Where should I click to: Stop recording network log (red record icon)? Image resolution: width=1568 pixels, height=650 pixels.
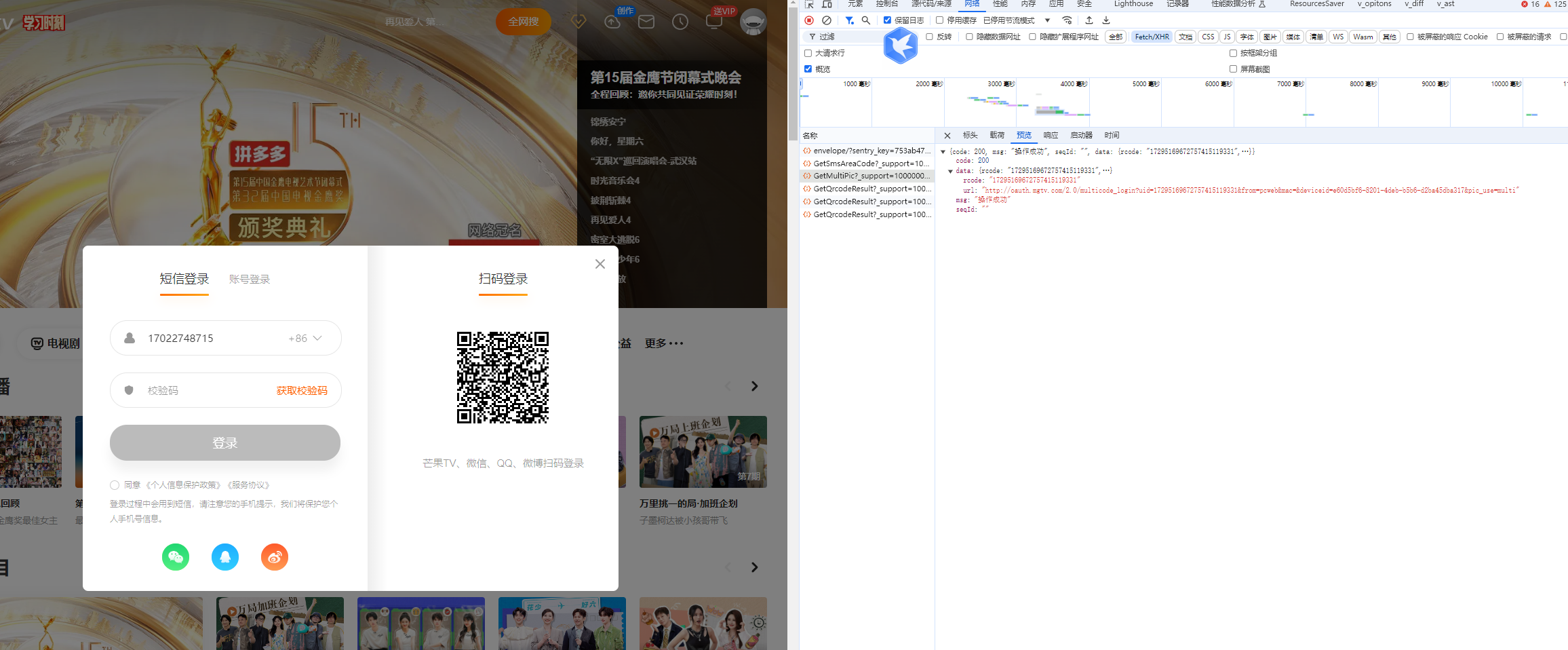pos(809,20)
